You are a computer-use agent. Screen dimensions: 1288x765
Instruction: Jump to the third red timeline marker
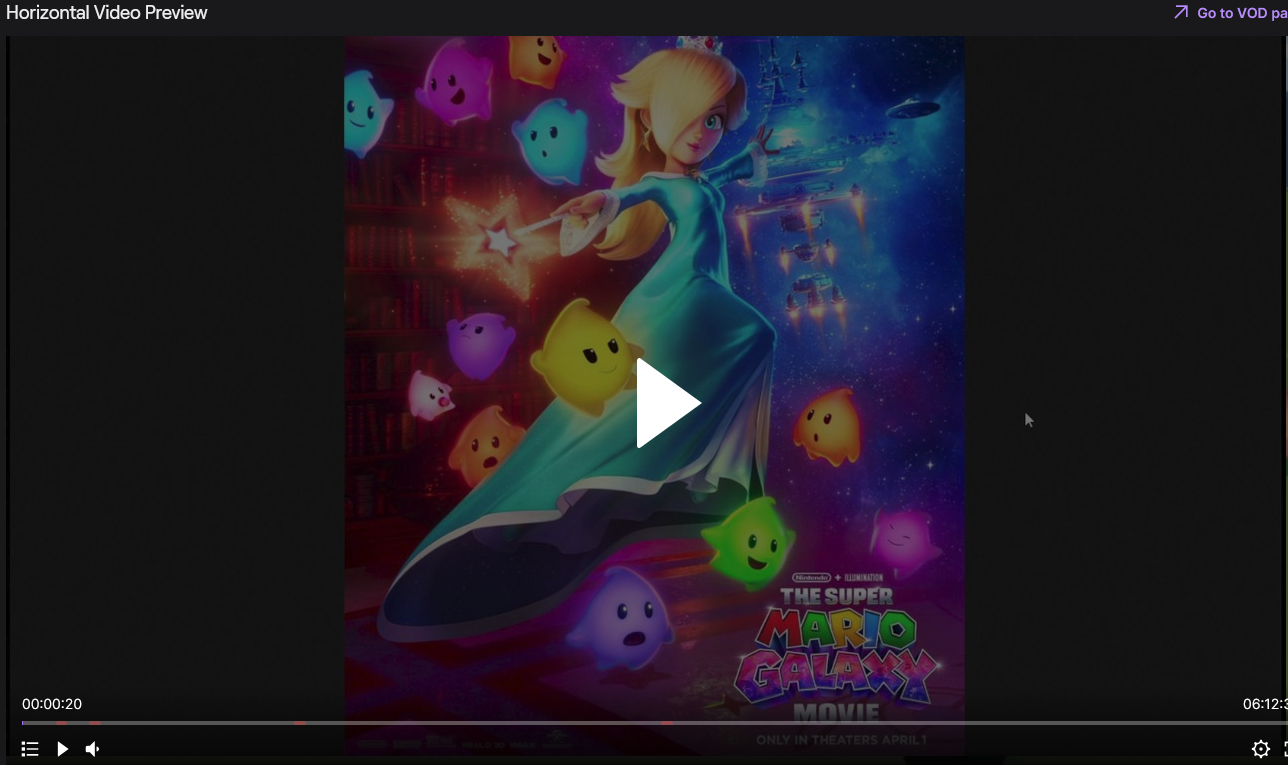[300, 723]
